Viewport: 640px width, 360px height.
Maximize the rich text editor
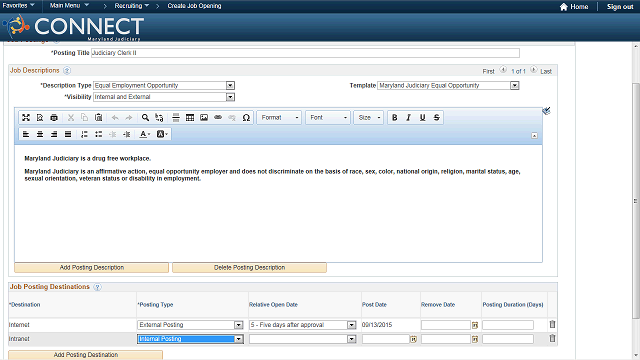(26, 118)
